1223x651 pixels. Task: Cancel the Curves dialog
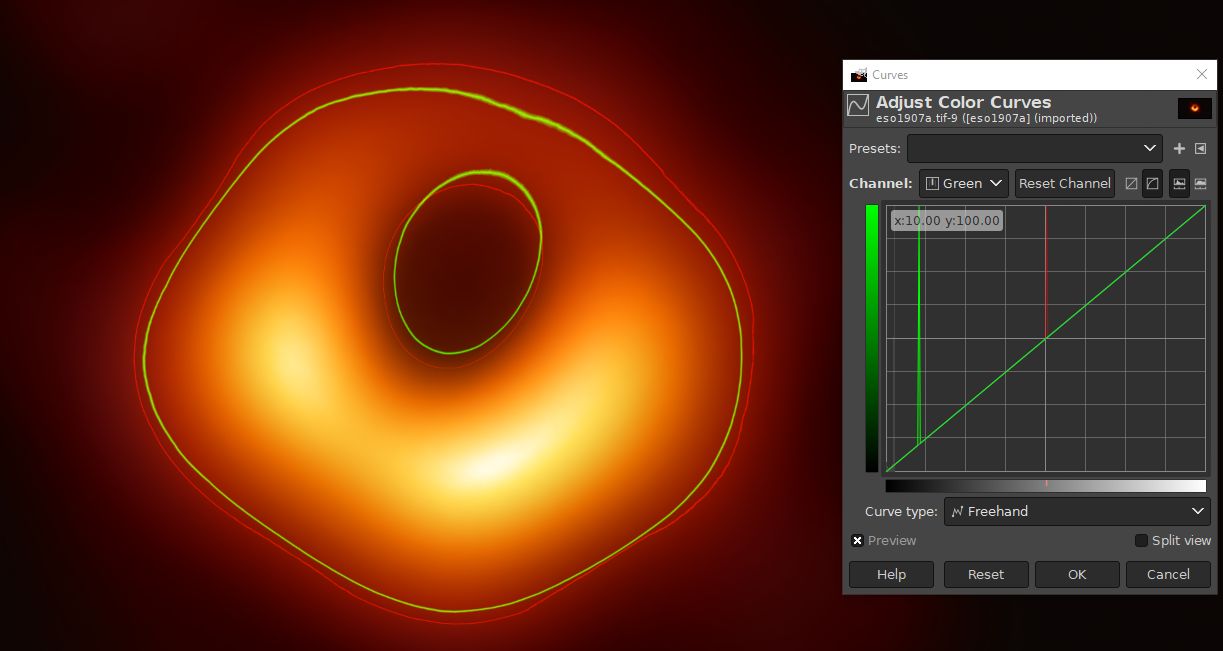click(x=1168, y=574)
